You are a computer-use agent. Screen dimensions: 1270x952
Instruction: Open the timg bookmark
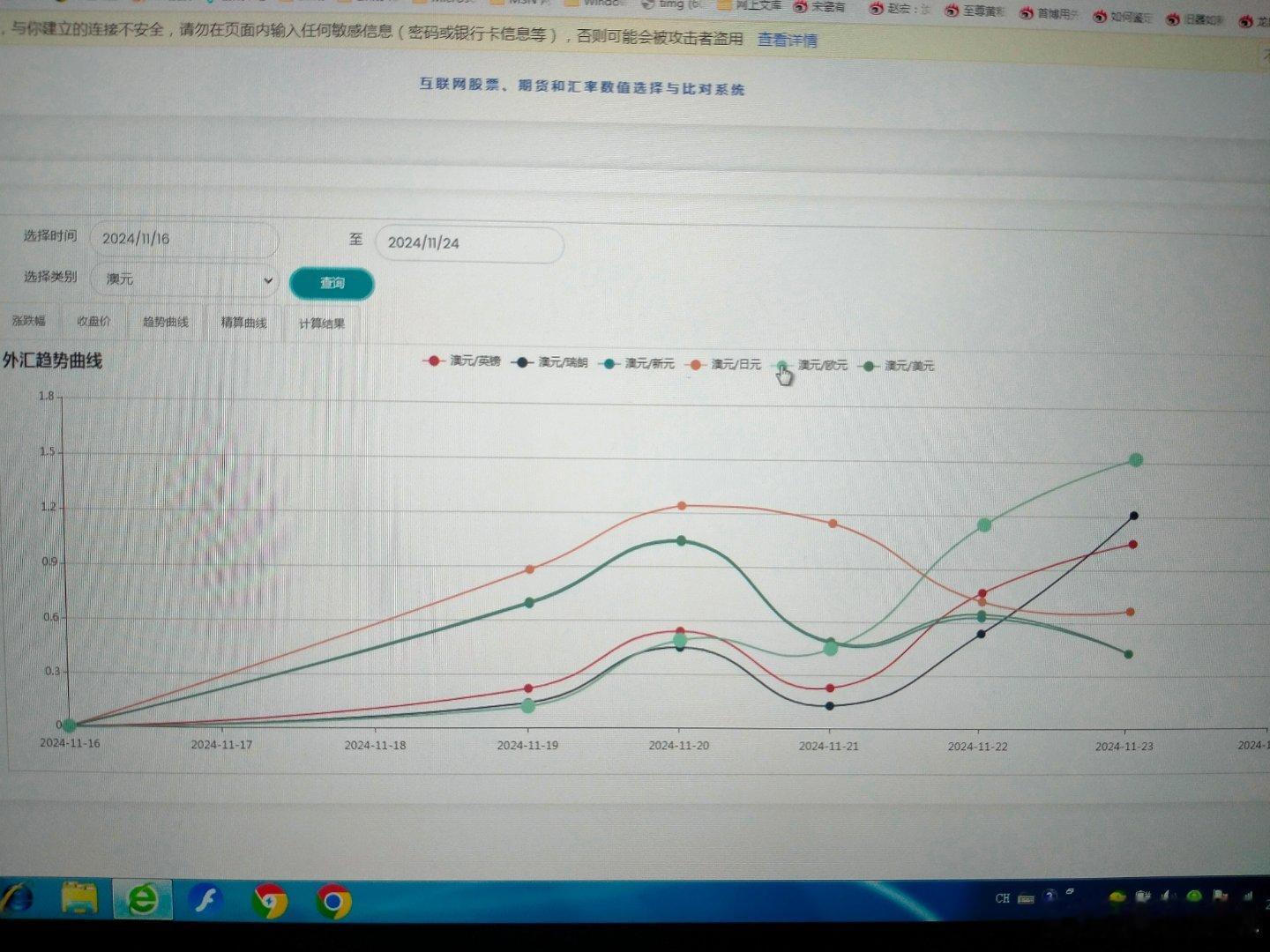pyautogui.click(x=673, y=4)
